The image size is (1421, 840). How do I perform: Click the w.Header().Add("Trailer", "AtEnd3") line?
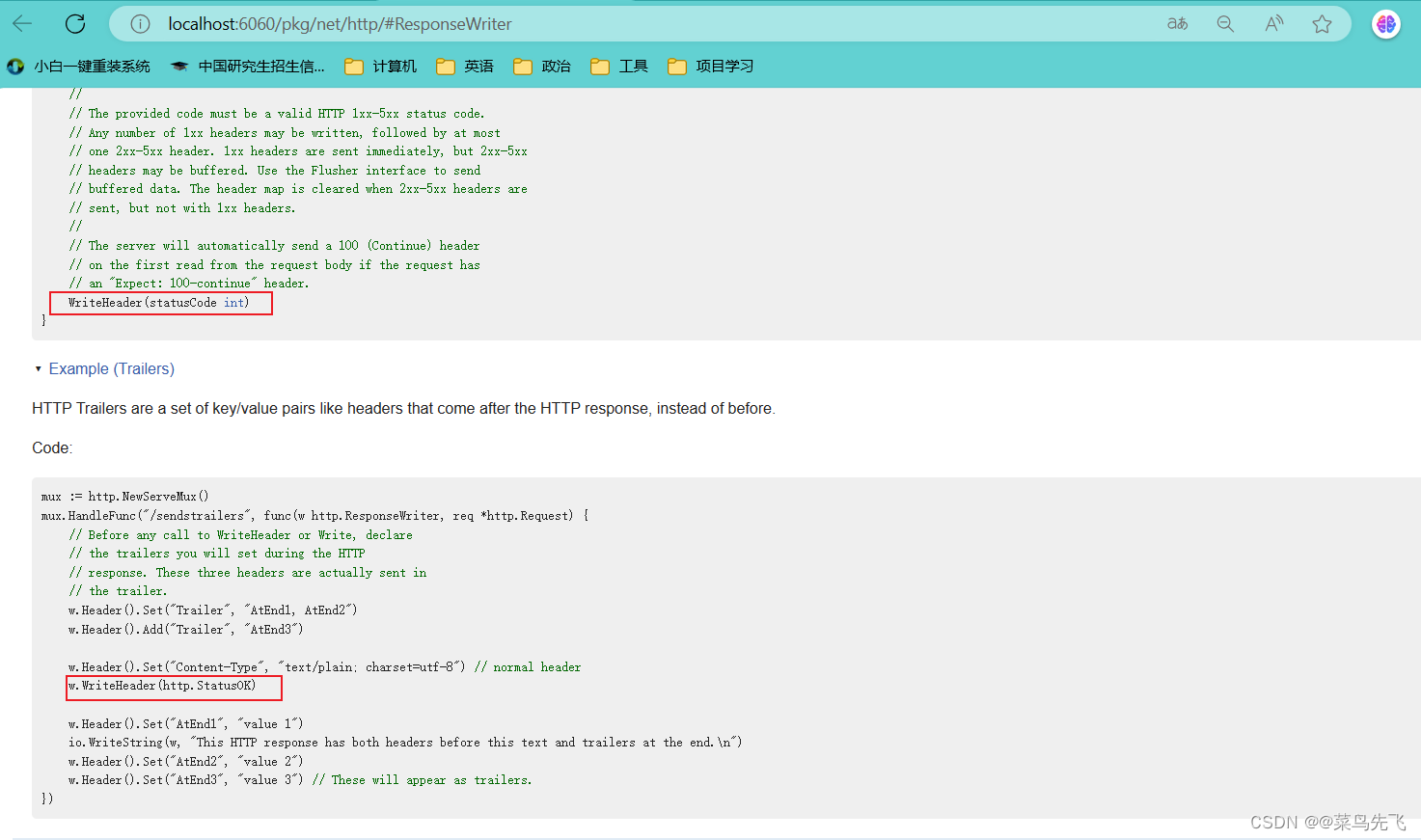(186, 630)
